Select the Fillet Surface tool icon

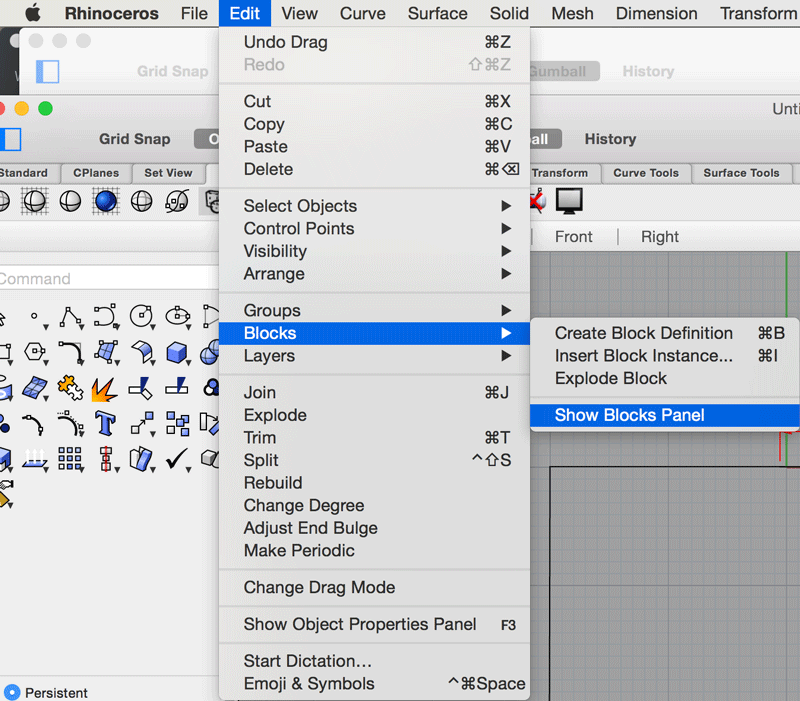141,353
